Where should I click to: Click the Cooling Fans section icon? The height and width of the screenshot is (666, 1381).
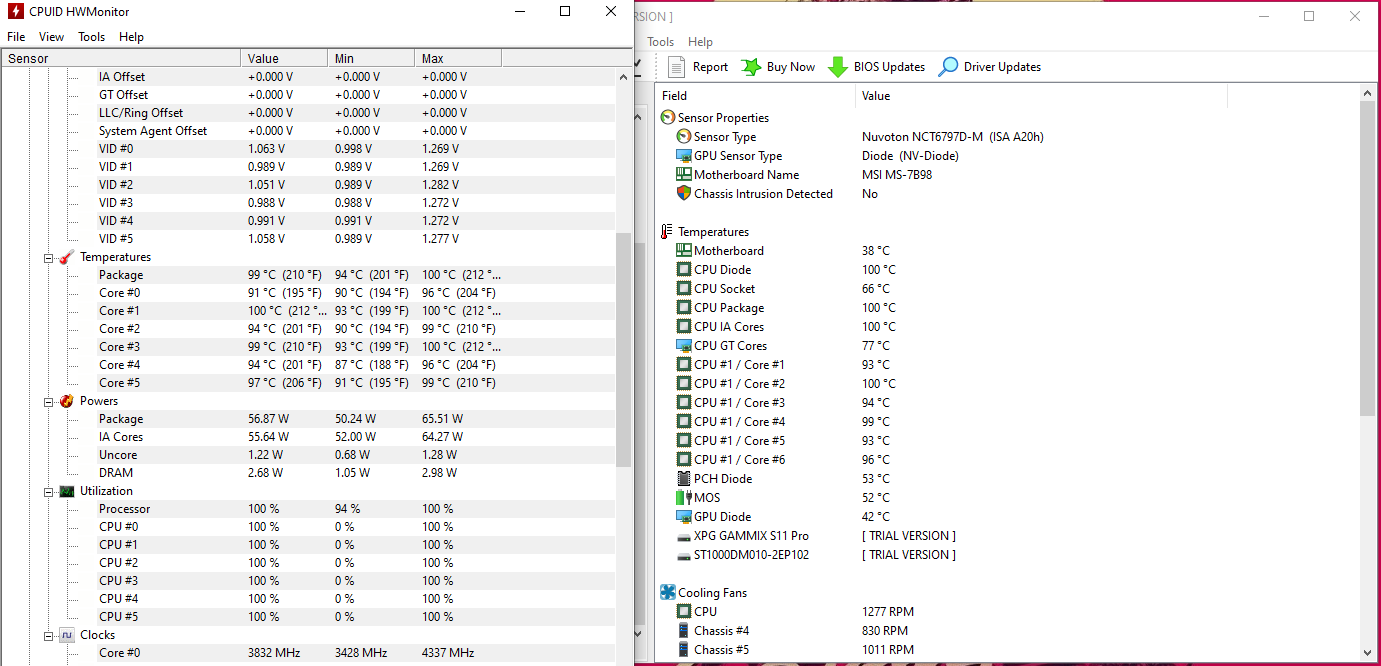pos(668,593)
